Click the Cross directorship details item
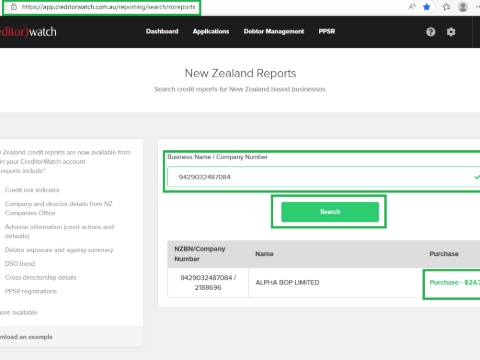Image resolution: width=480 pixels, height=360 pixels. tap(41, 277)
